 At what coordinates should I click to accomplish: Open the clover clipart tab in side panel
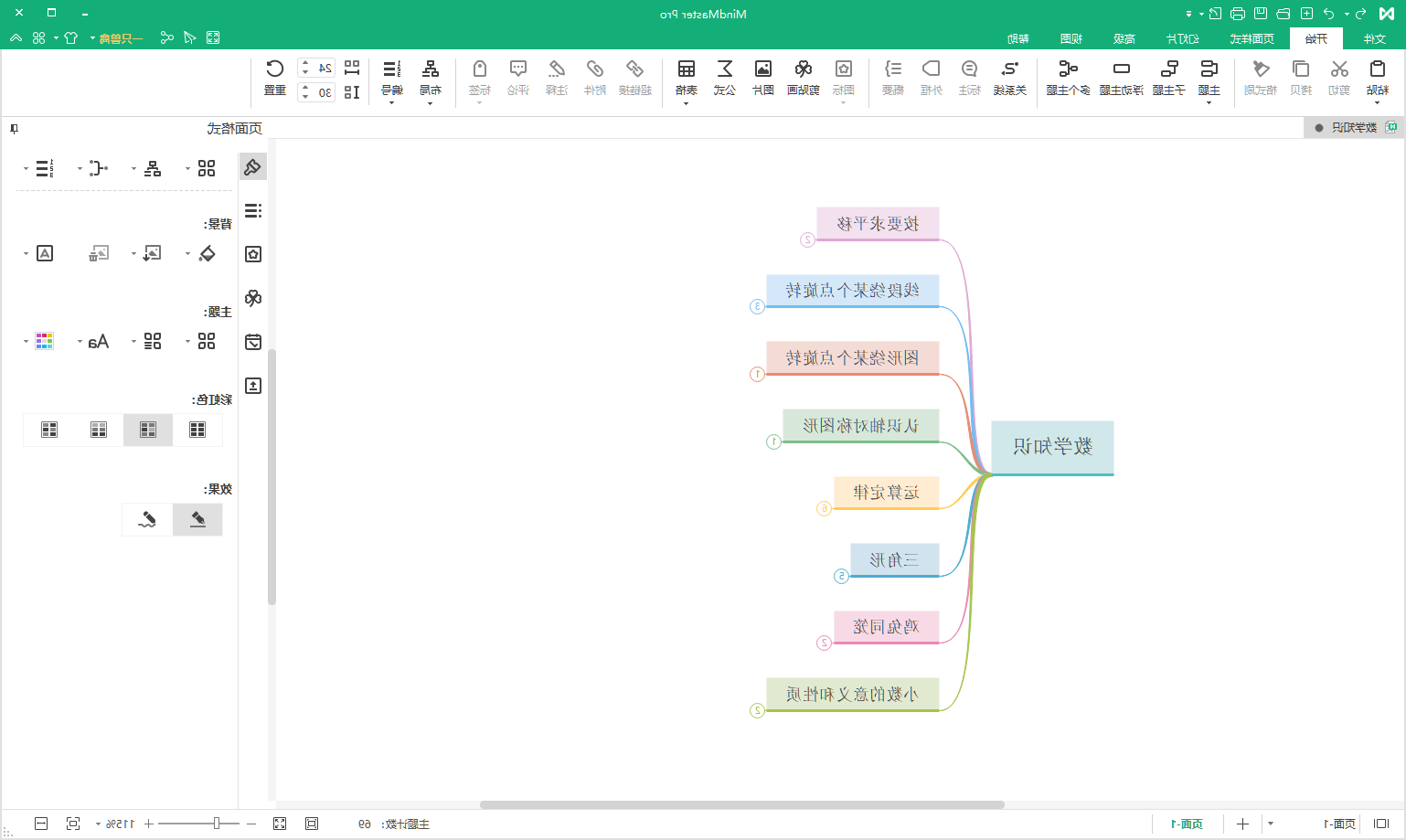(x=253, y=298)
